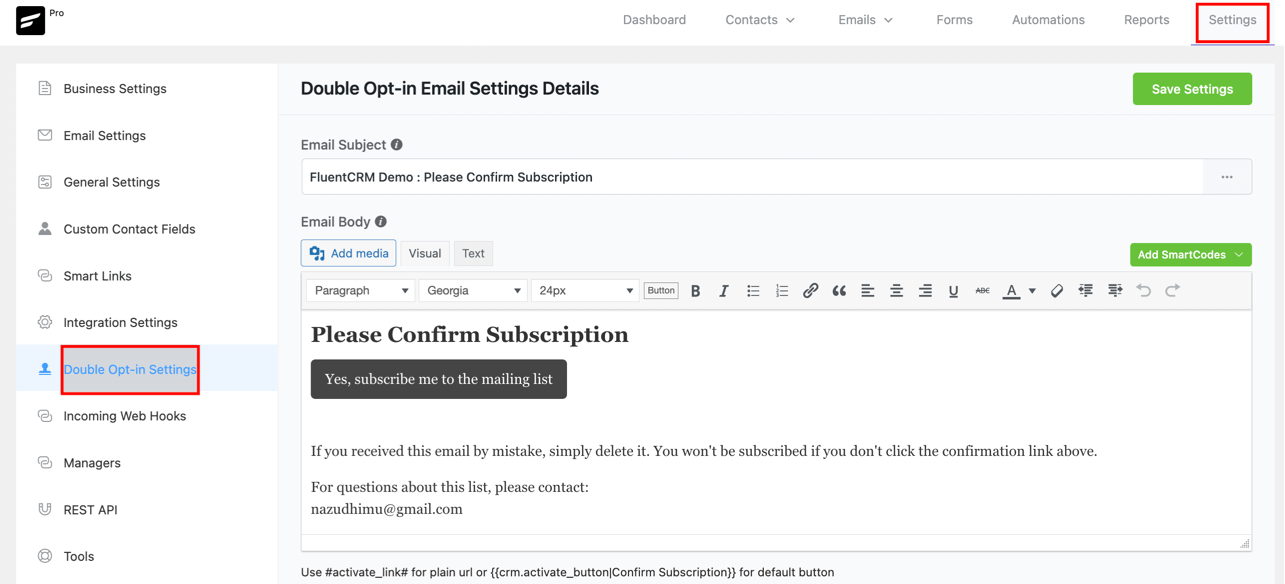This screenshot has height=584, width=1285.
Task: Click the Integration Settings gear icon
Action: coord(45,322)
